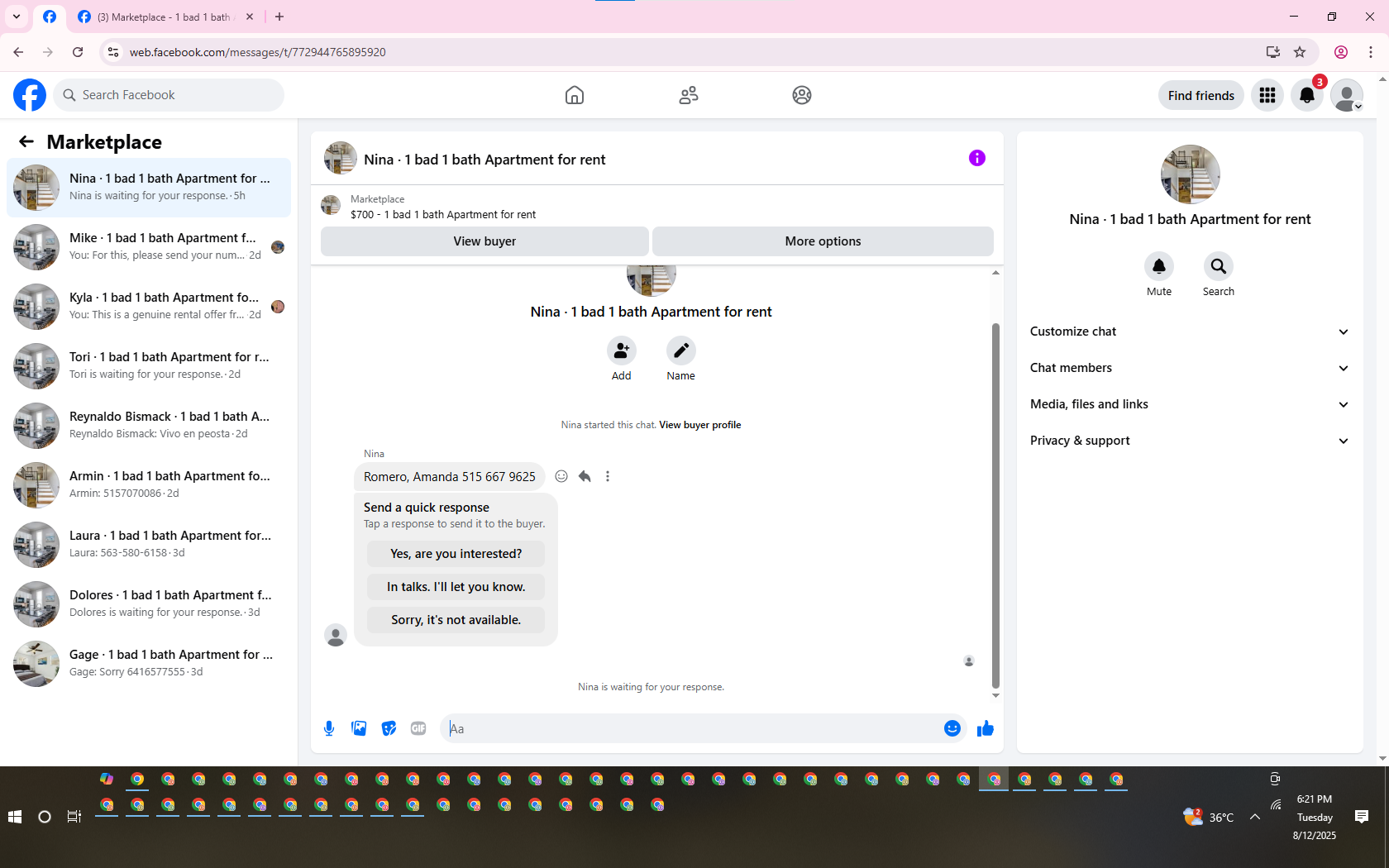Viewport: 1389px width, 868px height.
Task: Reload the page in browser toolbar
Action: [x=78, y=52]
